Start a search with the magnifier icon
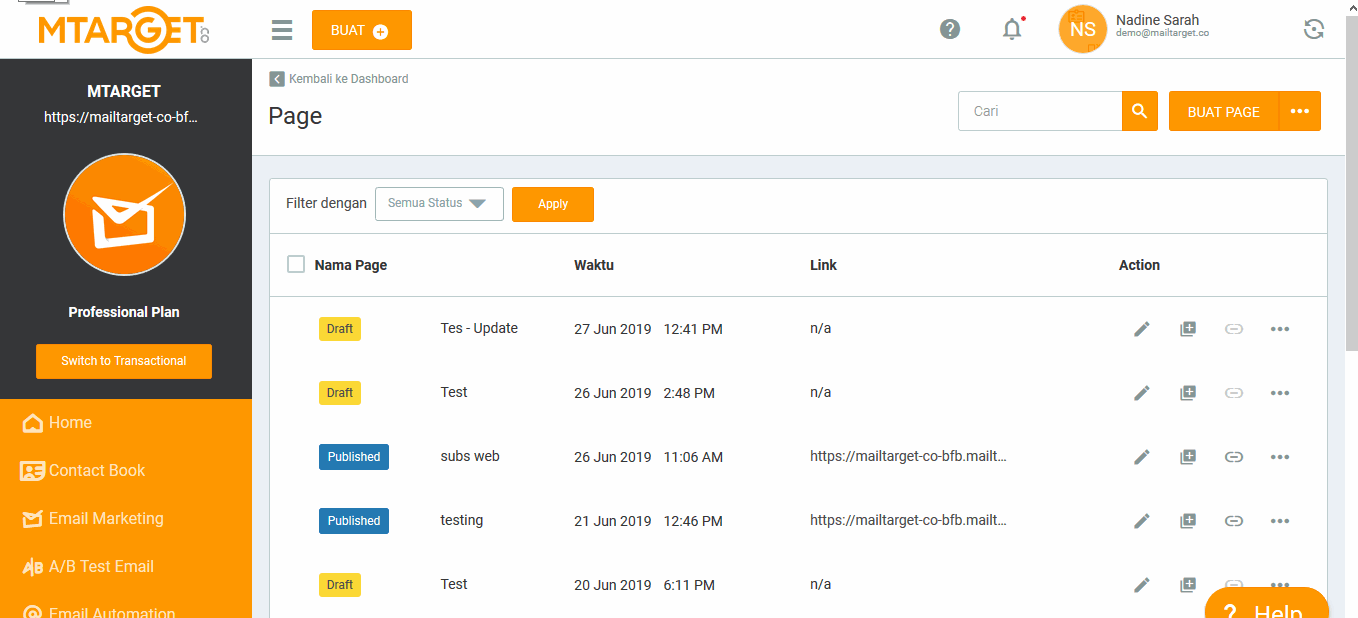 pyautogui.click(x=1139, y=111)
